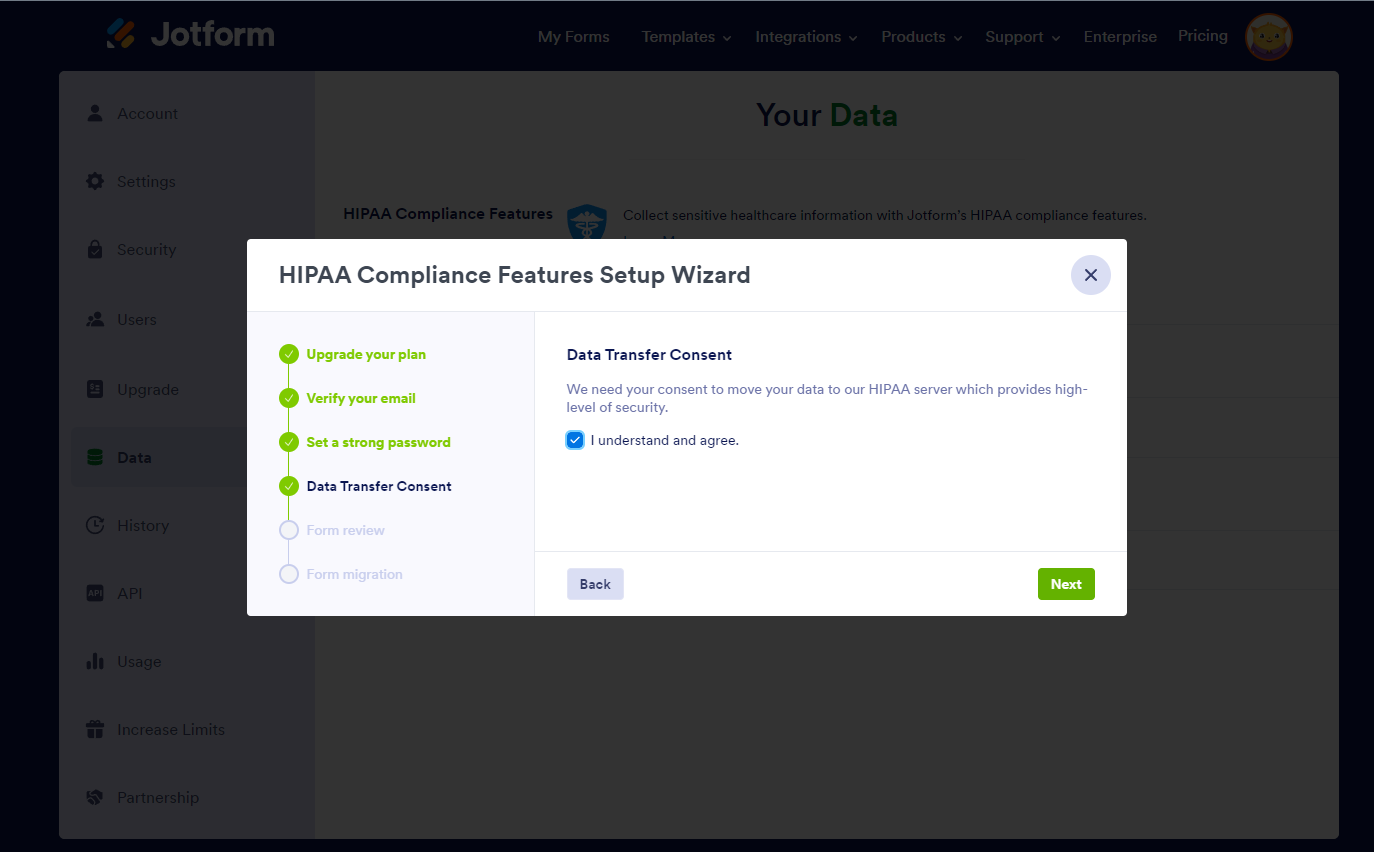Open Security via the lock icon
The width and height of the screenshot is (1374, 852).
click(95, 249)
